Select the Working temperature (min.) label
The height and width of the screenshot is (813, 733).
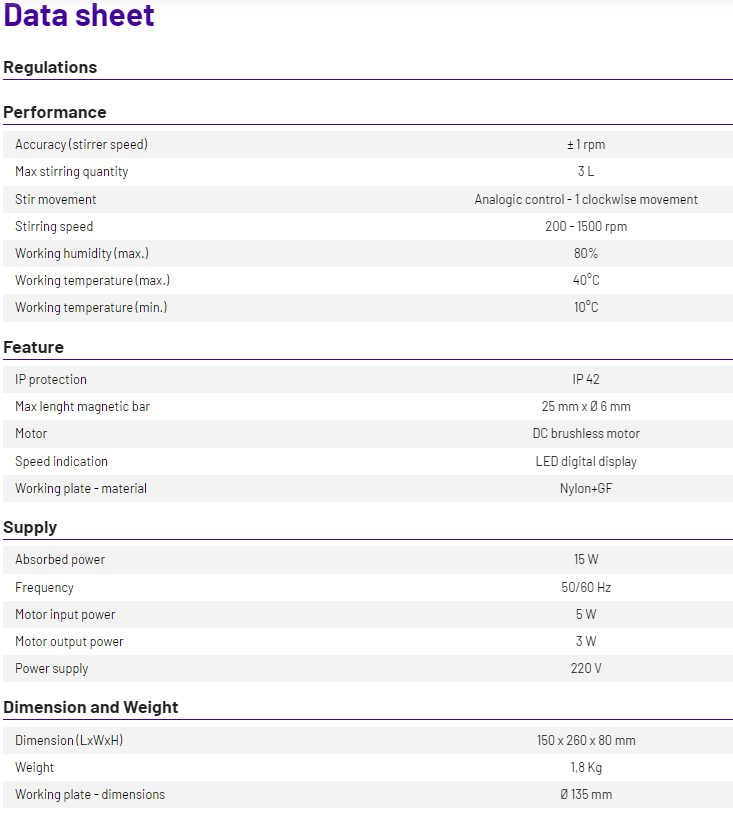[x=91, y=307]
